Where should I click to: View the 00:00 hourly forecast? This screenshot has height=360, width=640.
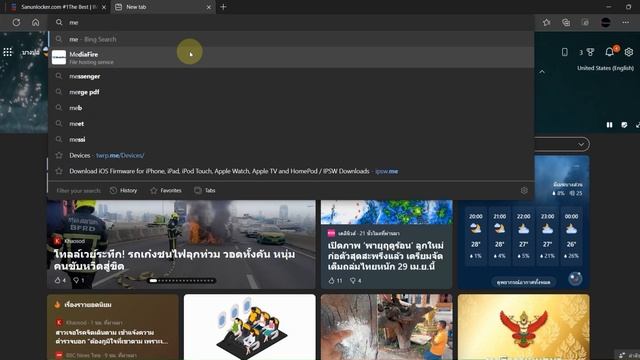[x=571, y=236]
